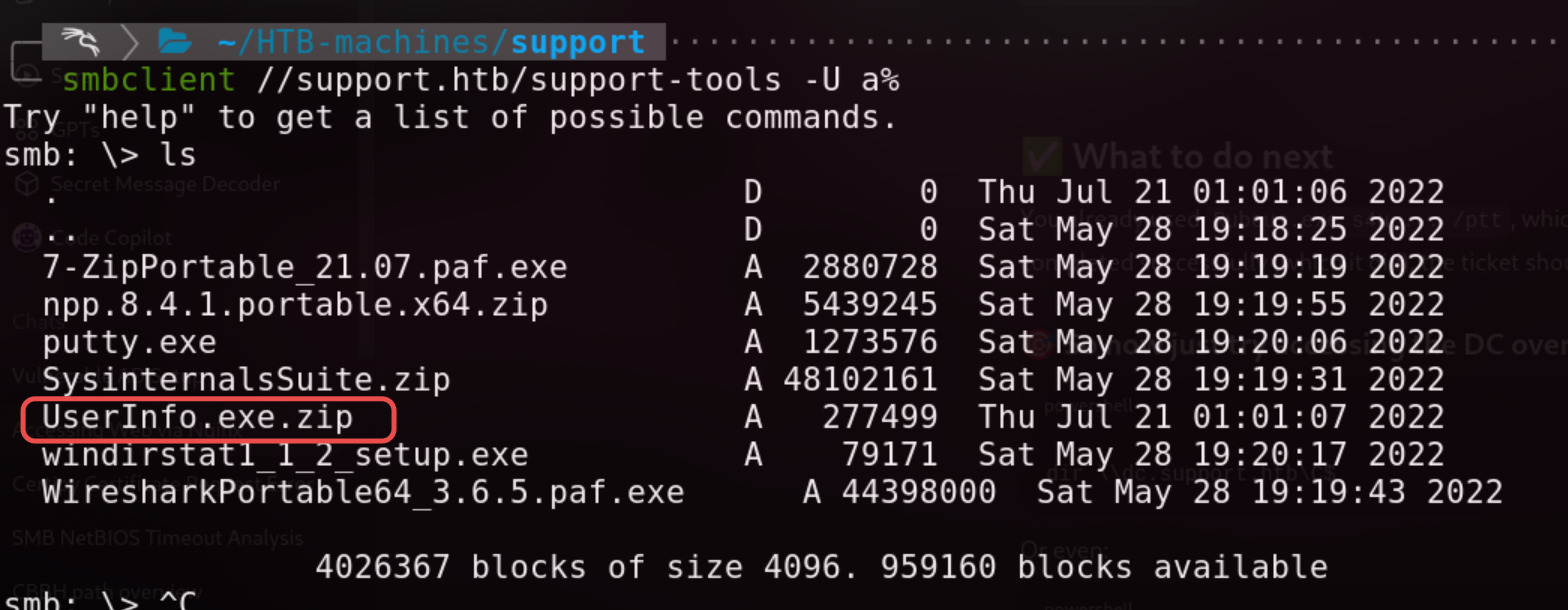Select the highlighted UserInfo.exe.zip filename

[x=198, y=418]
